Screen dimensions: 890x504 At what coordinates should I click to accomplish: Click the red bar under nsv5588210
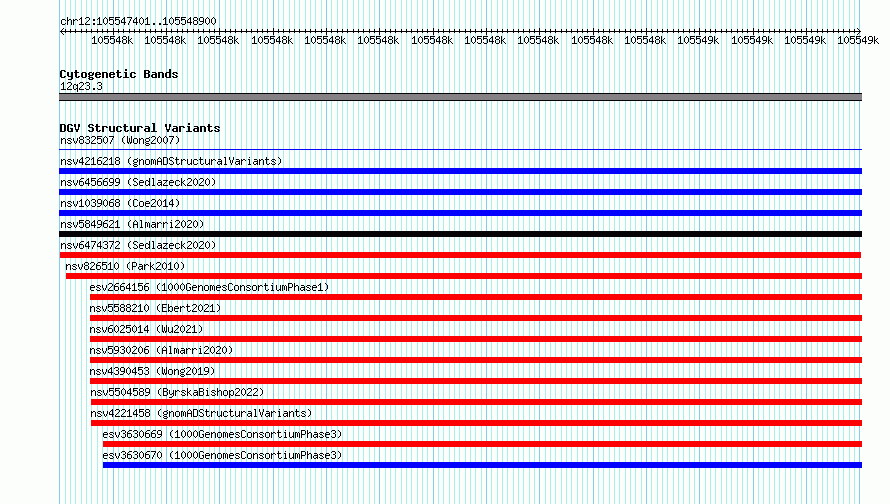click(476, 318)
